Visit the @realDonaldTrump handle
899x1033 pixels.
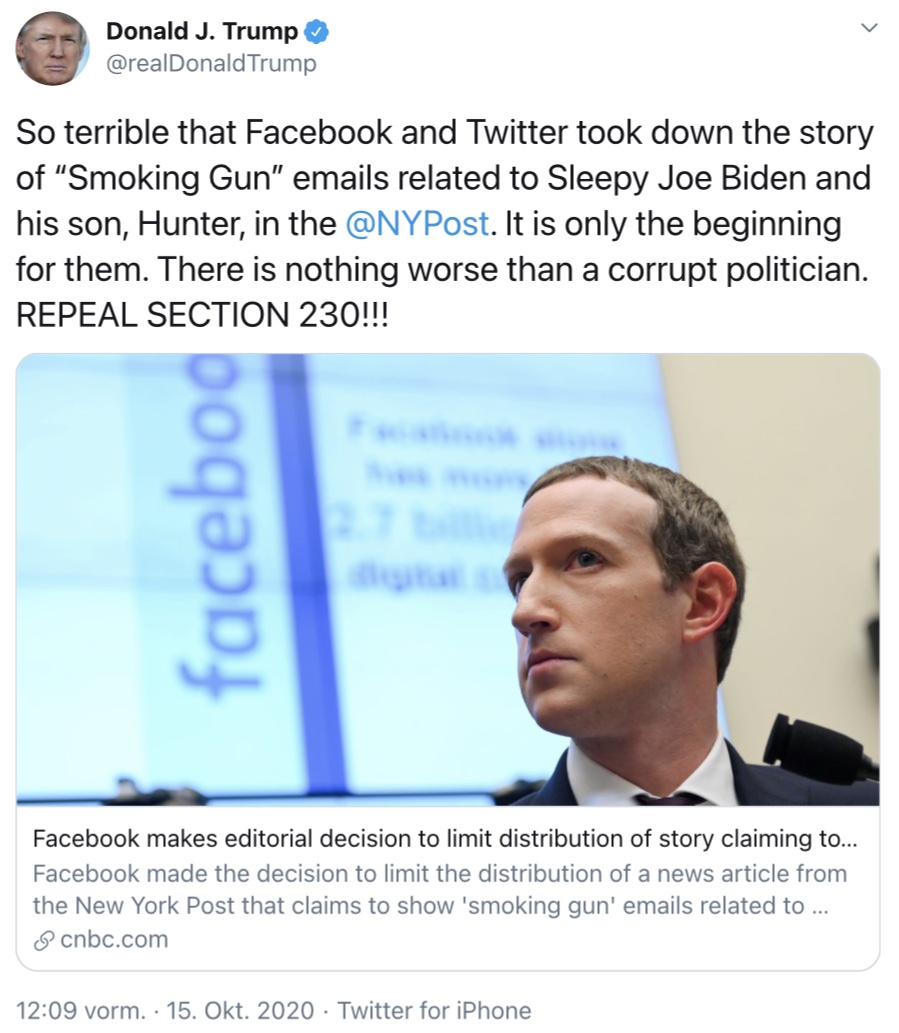(210, 64)
